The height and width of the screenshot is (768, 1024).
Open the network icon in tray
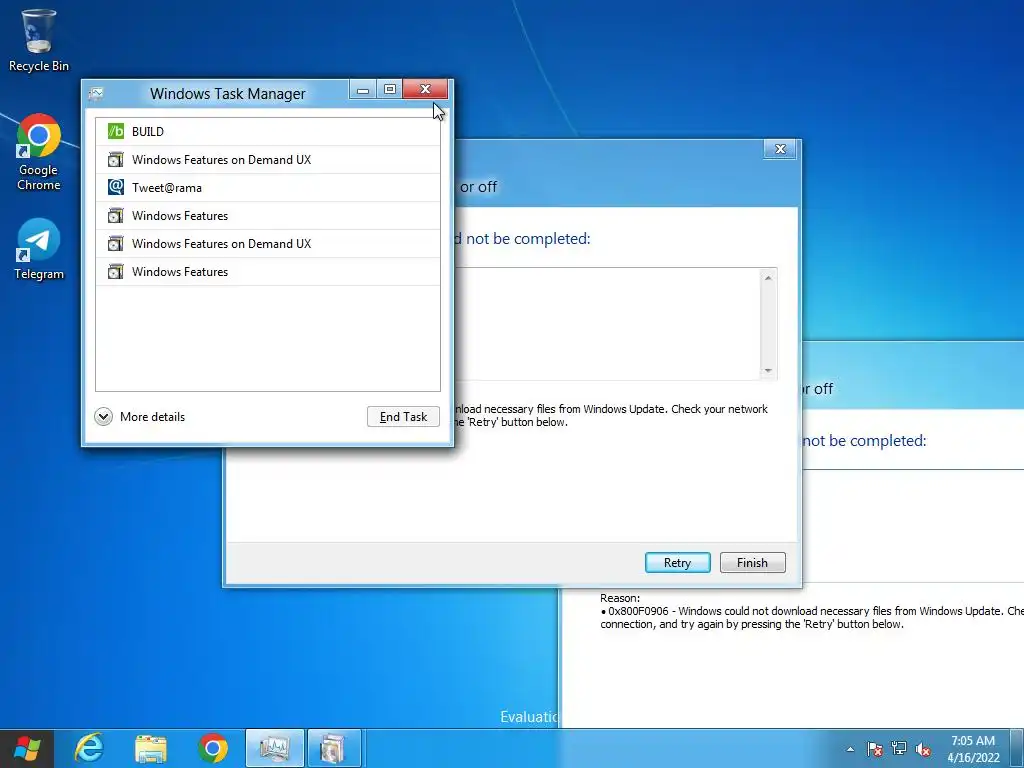pyautogui.click(x=899, y=749)
